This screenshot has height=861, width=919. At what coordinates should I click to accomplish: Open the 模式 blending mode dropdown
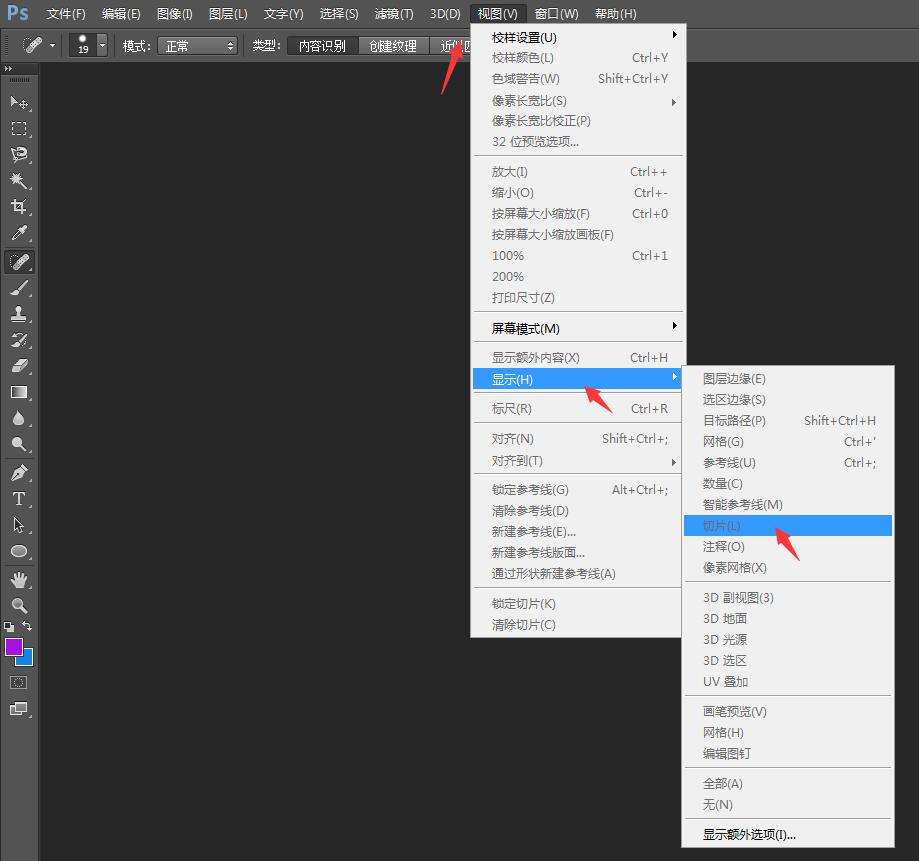[197, 46]
